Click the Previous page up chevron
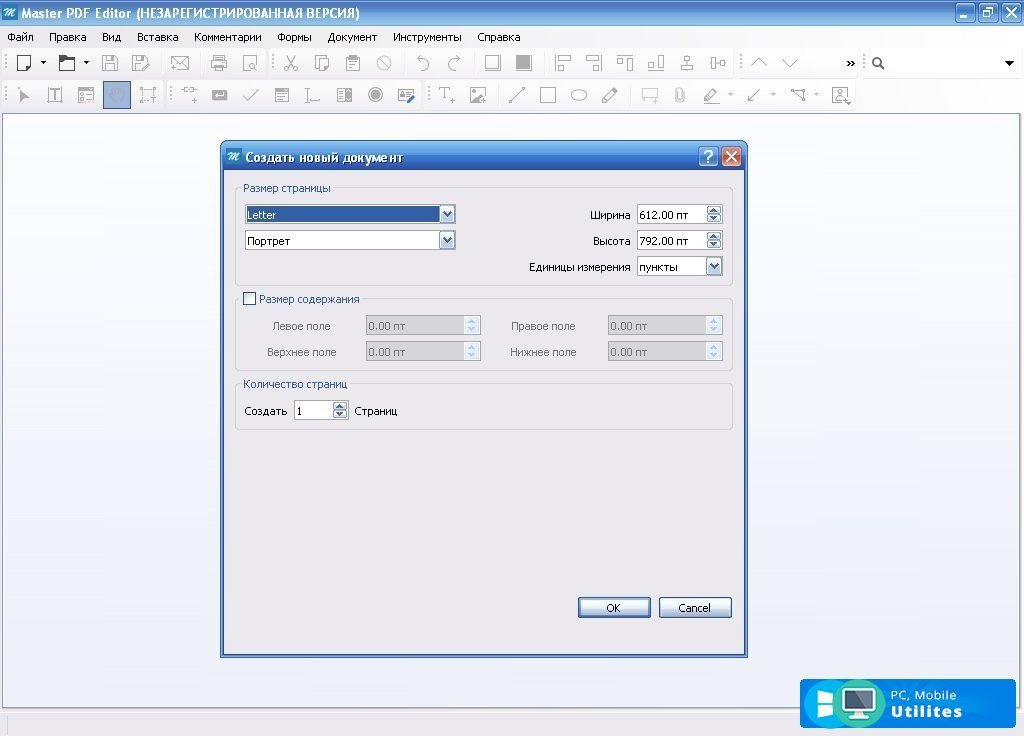 759,63
